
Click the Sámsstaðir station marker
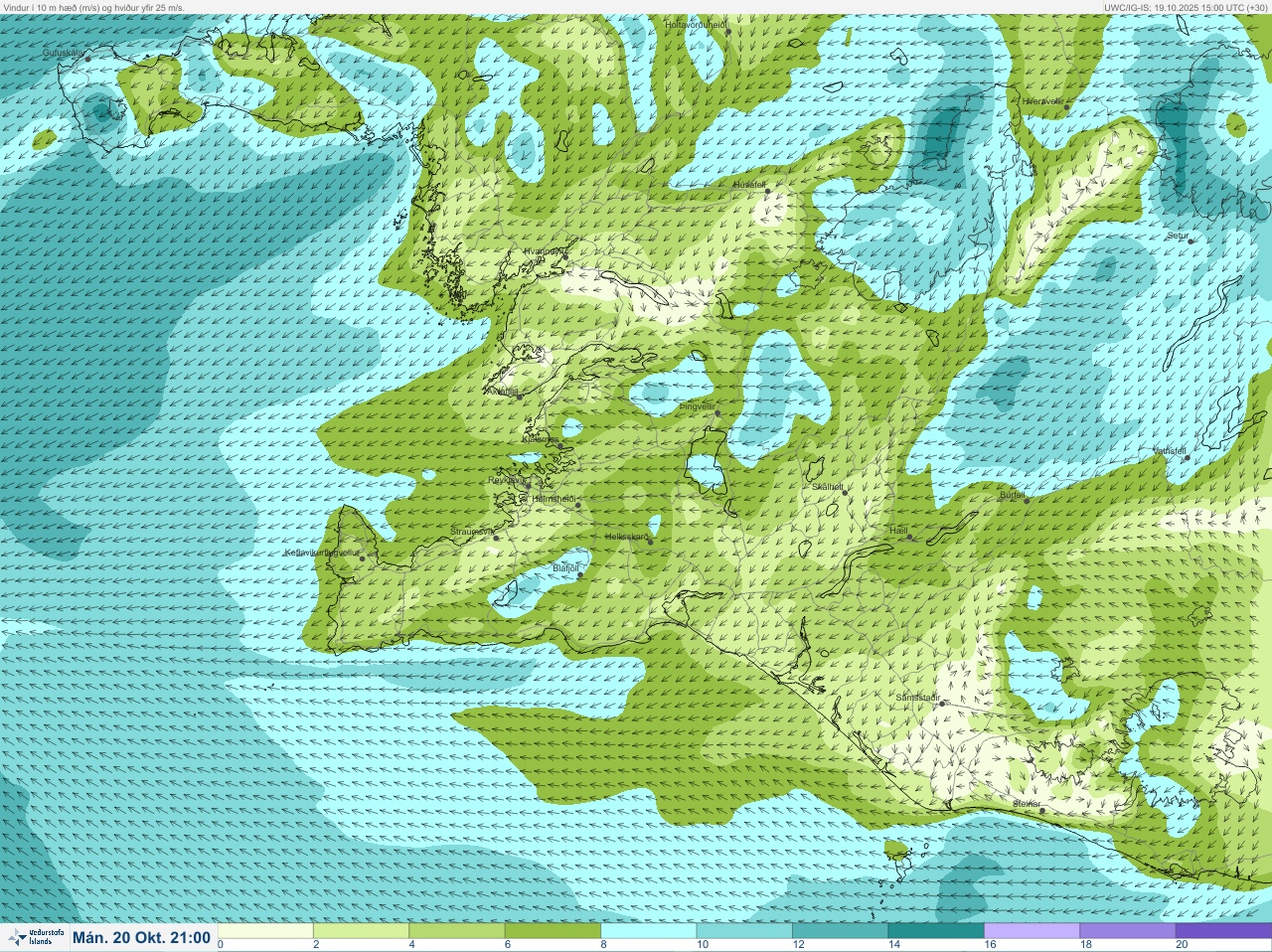click(941, 704)
